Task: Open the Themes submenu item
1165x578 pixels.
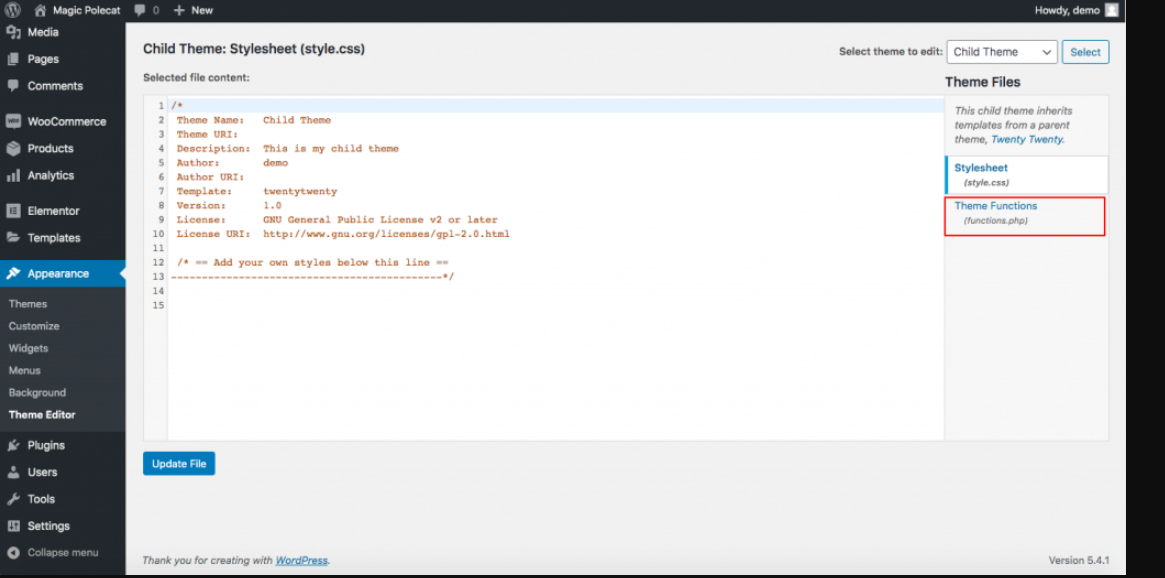Action: tap(28, 304)
